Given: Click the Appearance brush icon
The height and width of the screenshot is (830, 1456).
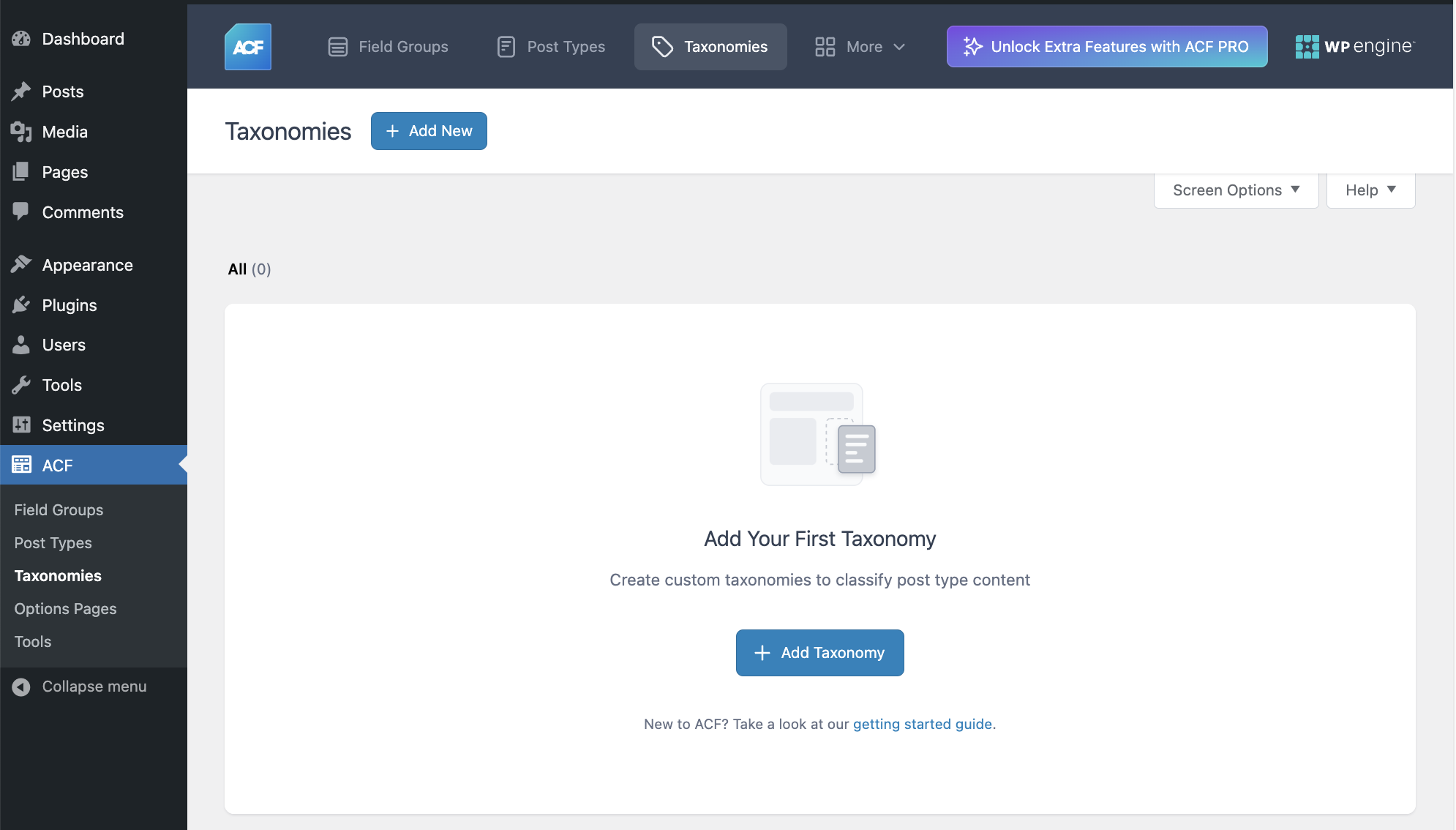Looking at the screenshot, I should [21, 264].
